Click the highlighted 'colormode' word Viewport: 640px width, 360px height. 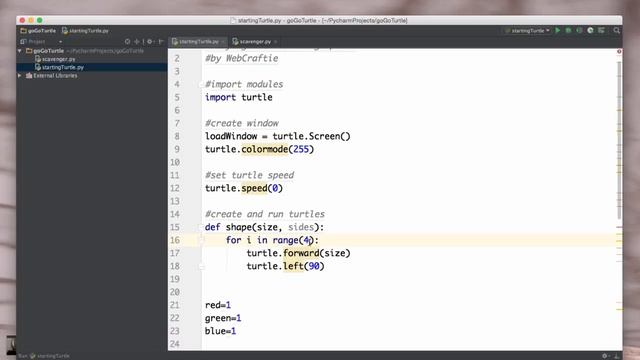264,149
